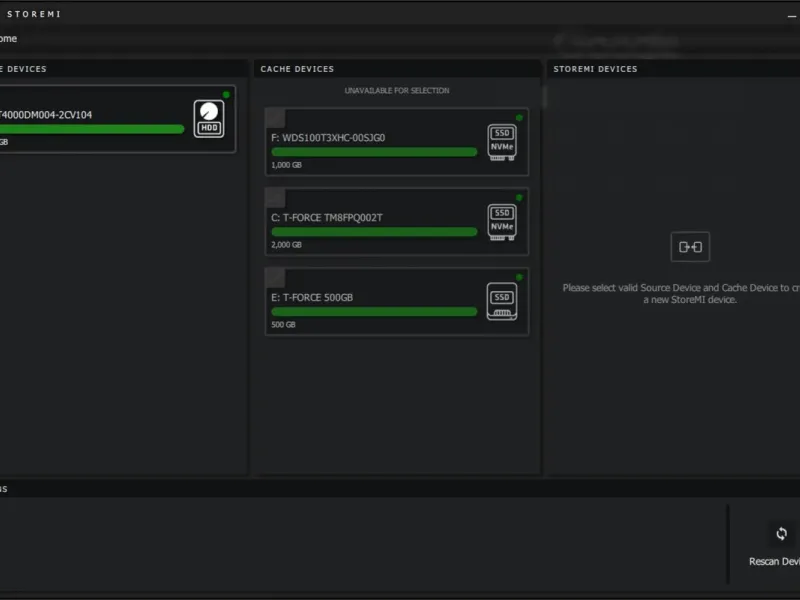Screen dimensions: 800x600
Task: Click the Unavailable For Selection label
Action: pyautogui.click(x=397, y=91)
